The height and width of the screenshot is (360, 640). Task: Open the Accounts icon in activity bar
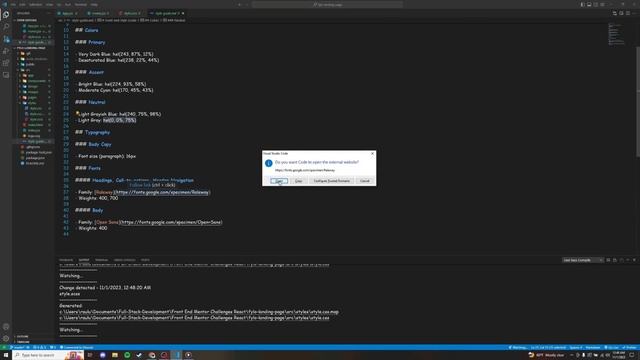(6, 327)
